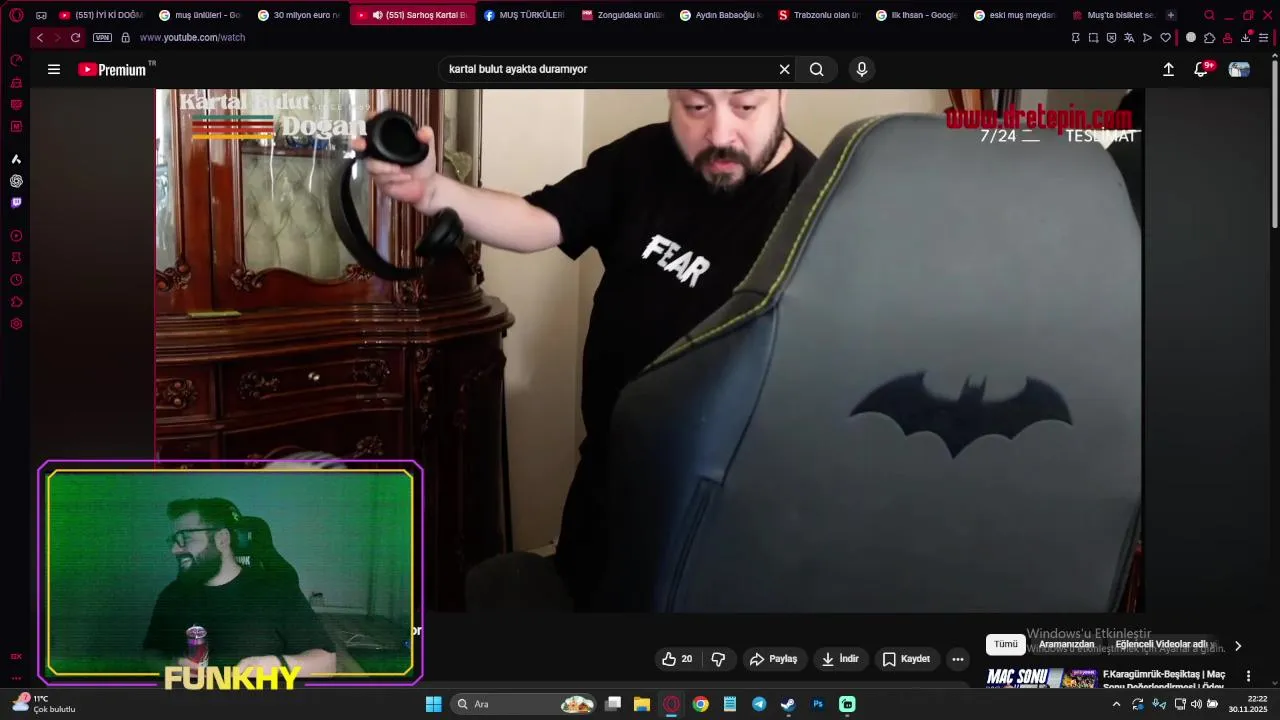This screenshot has height=720, width=1280.
Task: Open YouTube notifications bell
Action: coord(1201,69)
